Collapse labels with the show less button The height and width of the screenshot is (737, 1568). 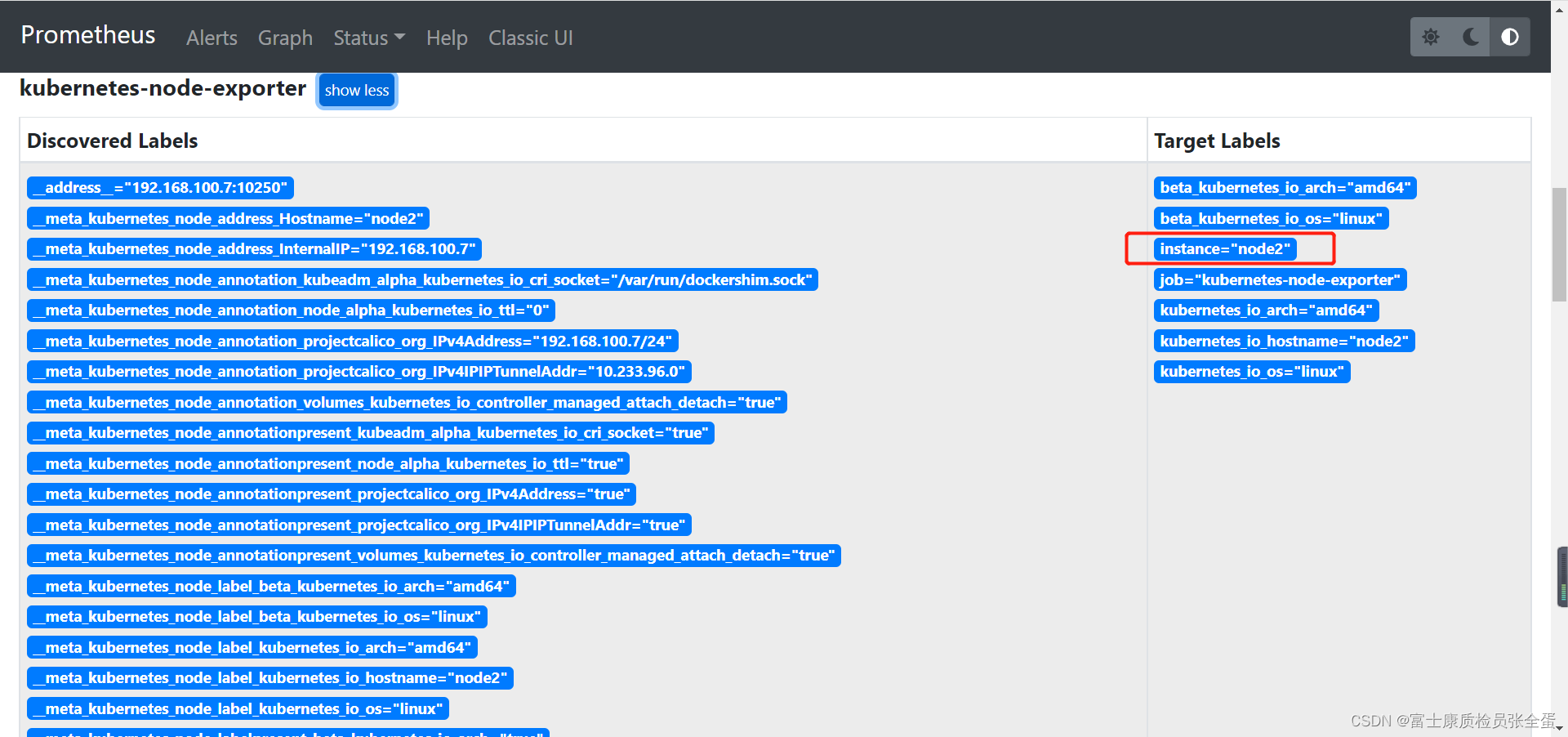click(357, 90)
